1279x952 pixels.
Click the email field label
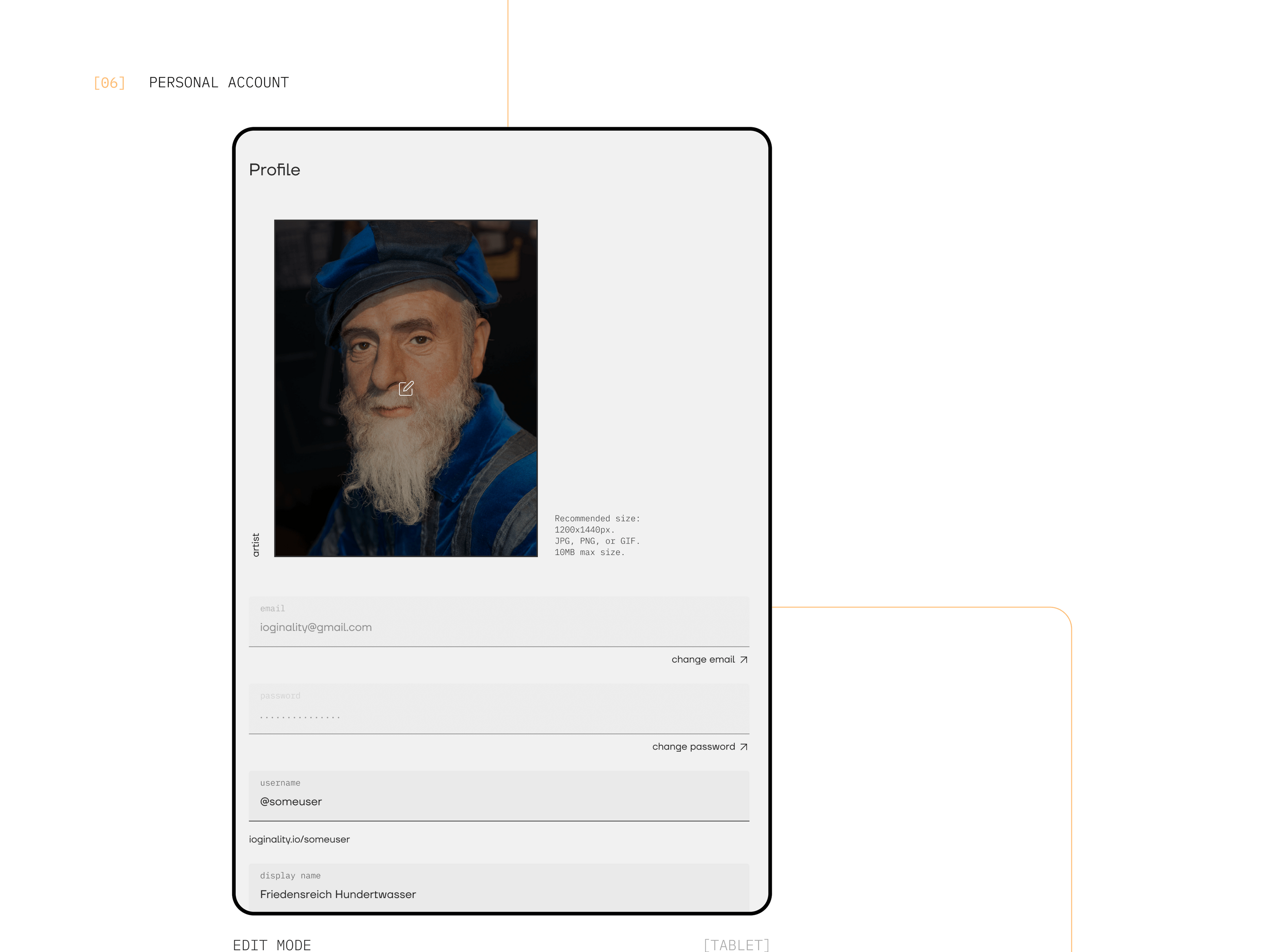click(x=272, y=609)
